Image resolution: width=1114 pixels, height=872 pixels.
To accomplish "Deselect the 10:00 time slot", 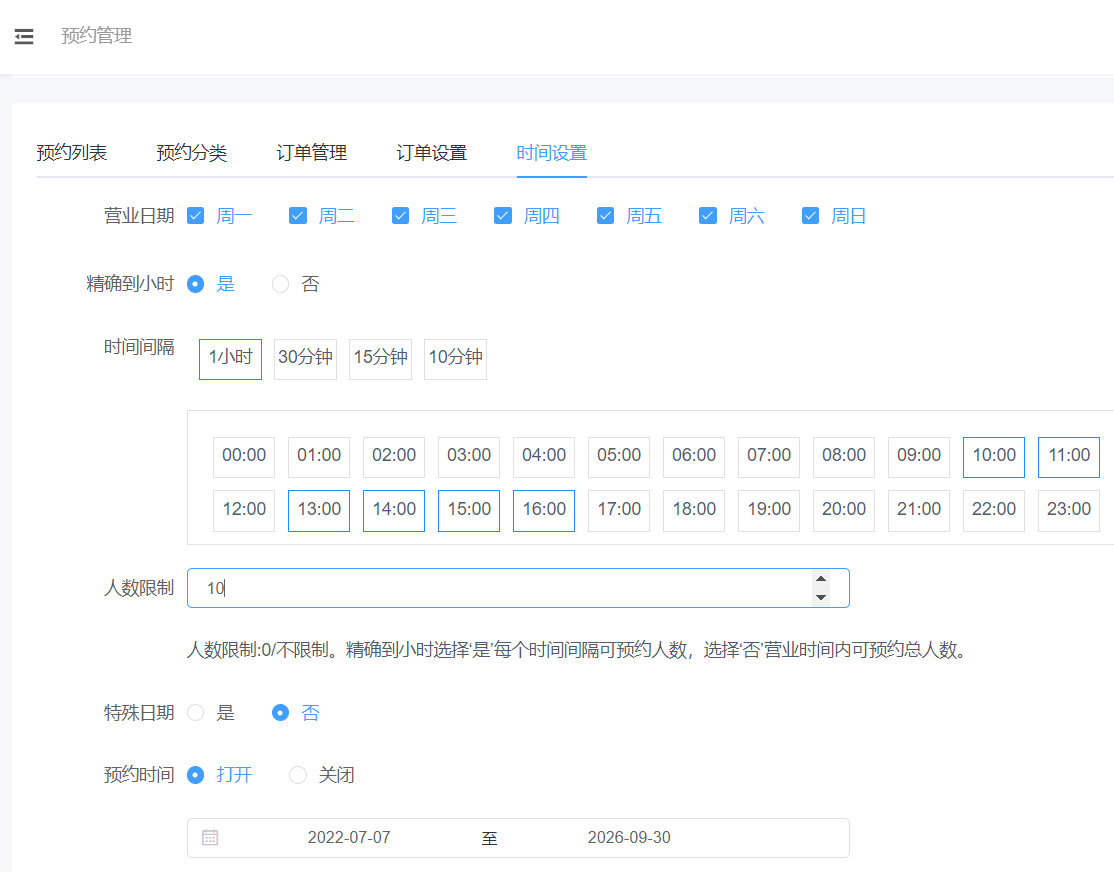I will coord(994,457).
